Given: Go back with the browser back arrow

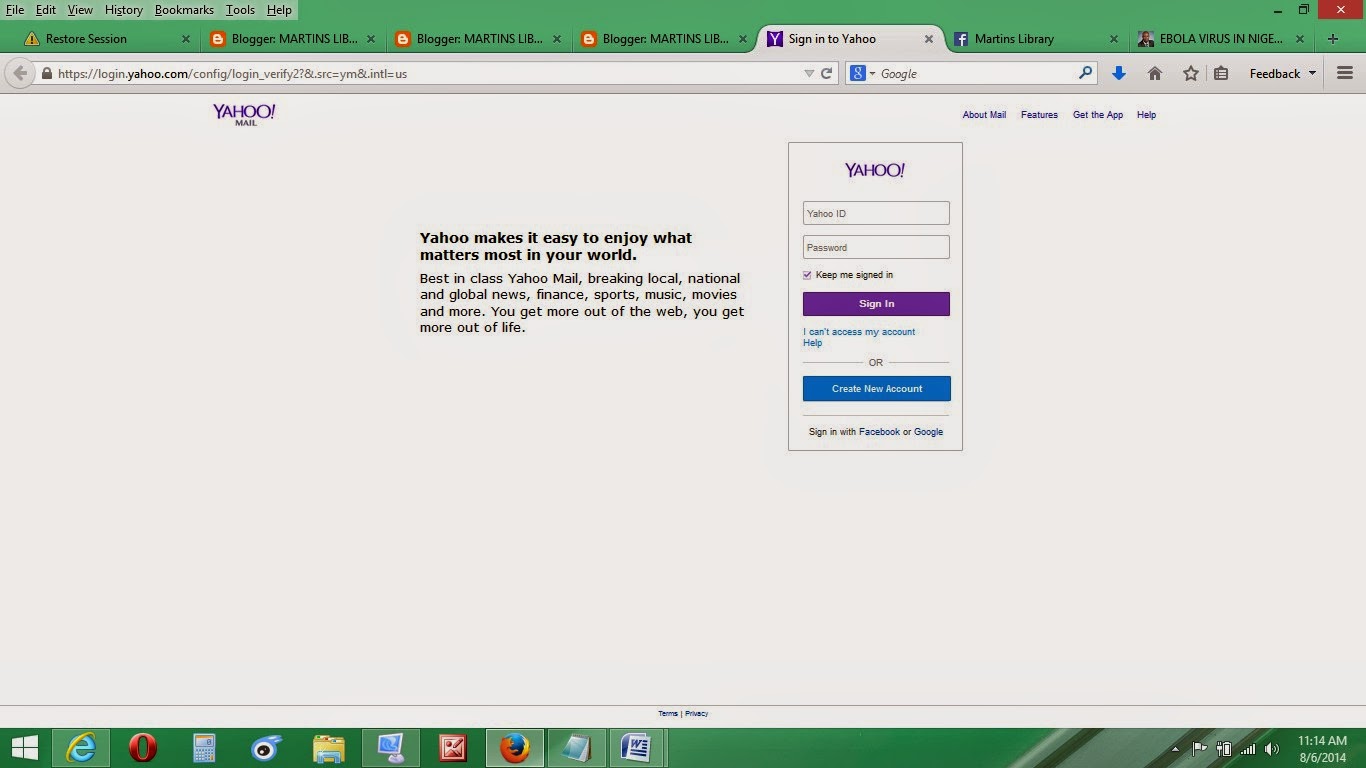Looking at the screenshot, I should pyautogui.click(x=20, y=73).
